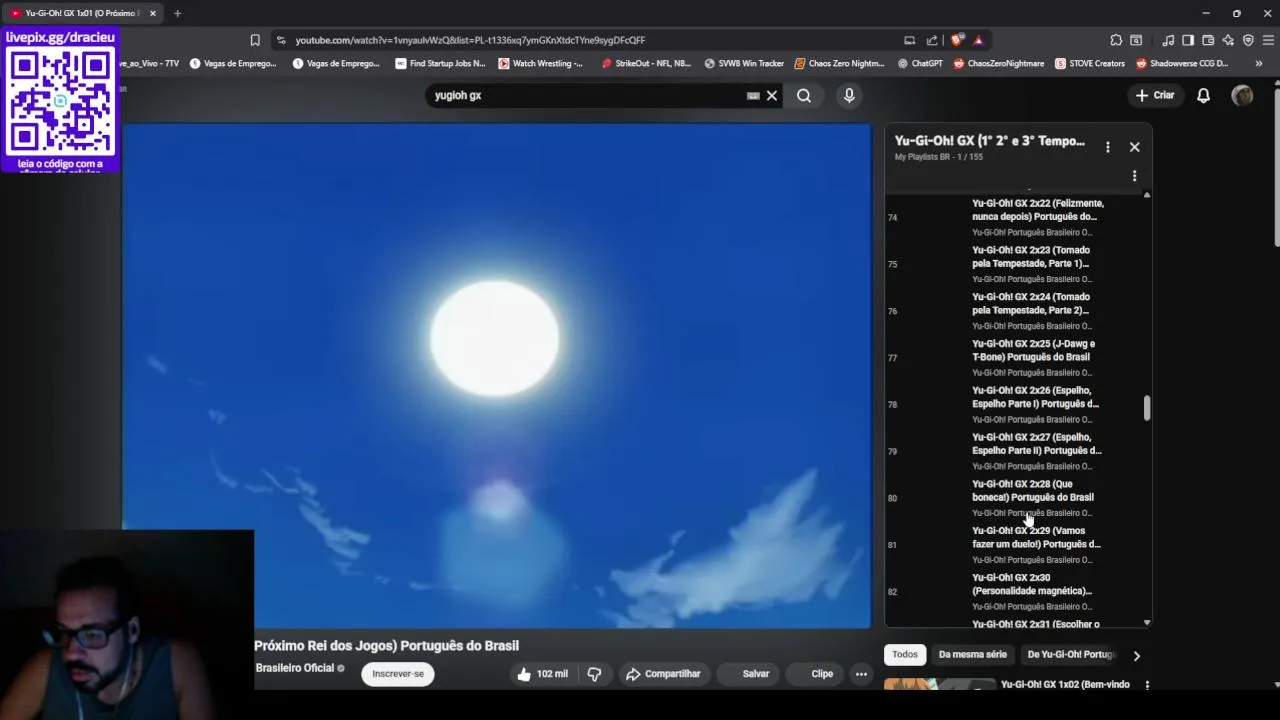
Task: Close the Yu-Gi-Oh! GX browser tab
Action: pyautogui.click(x=153, y=13)
